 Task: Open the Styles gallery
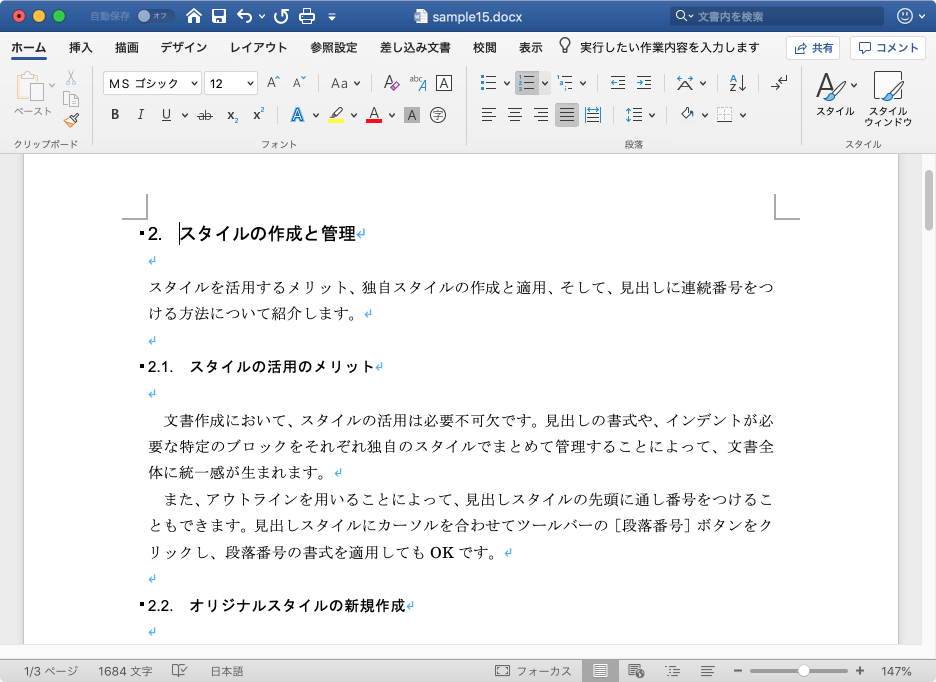click(836, 94)
